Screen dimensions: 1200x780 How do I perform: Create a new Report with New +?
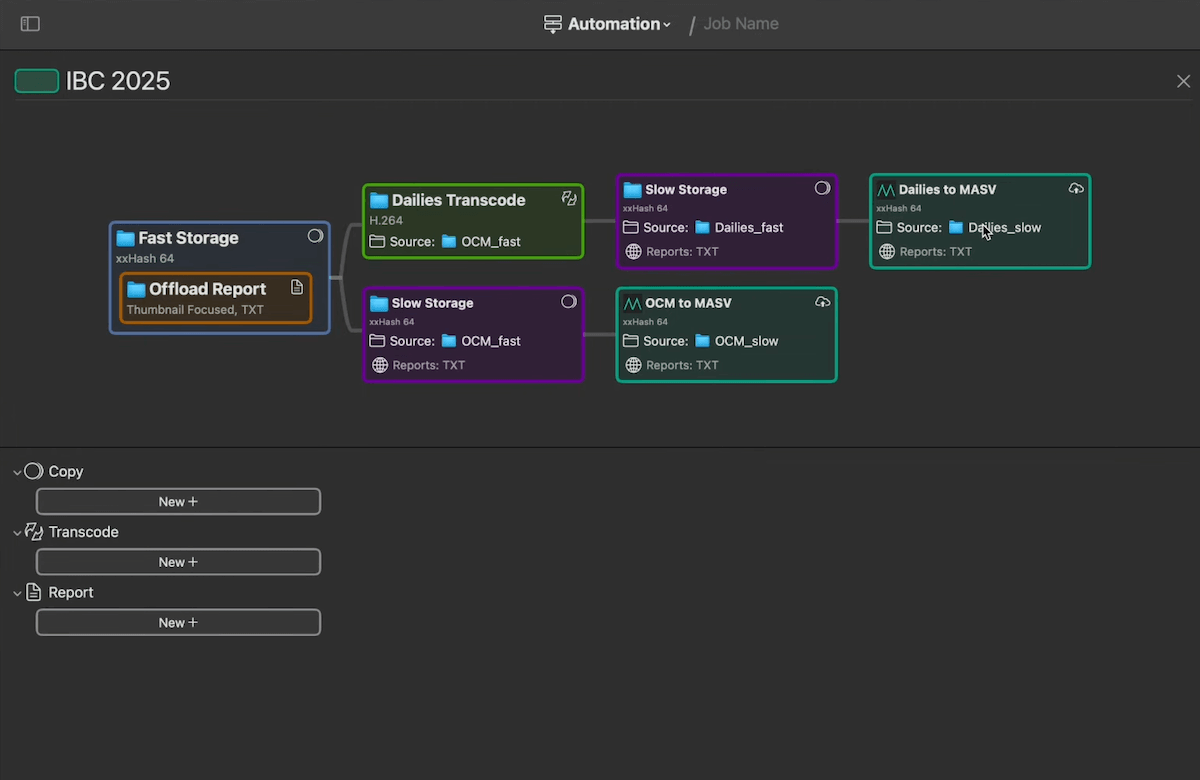[x=178, y=622]
